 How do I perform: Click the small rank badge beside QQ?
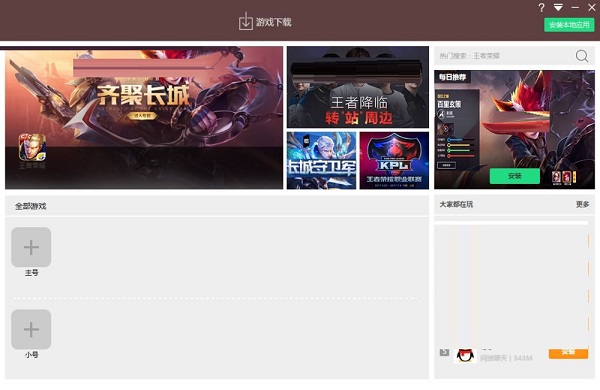[444, 352]
